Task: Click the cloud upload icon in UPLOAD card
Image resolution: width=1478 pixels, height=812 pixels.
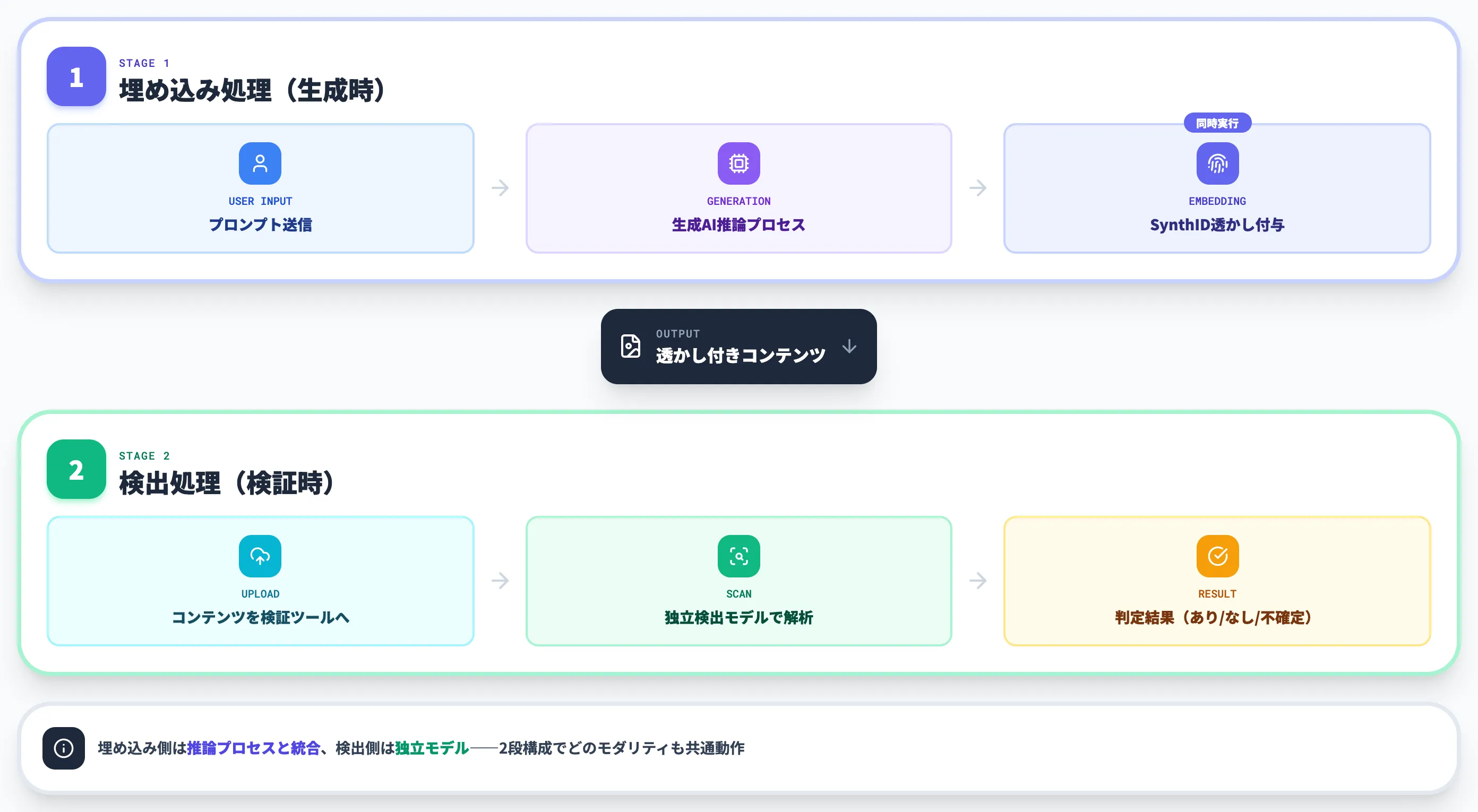Action: [x=260, y=556]
